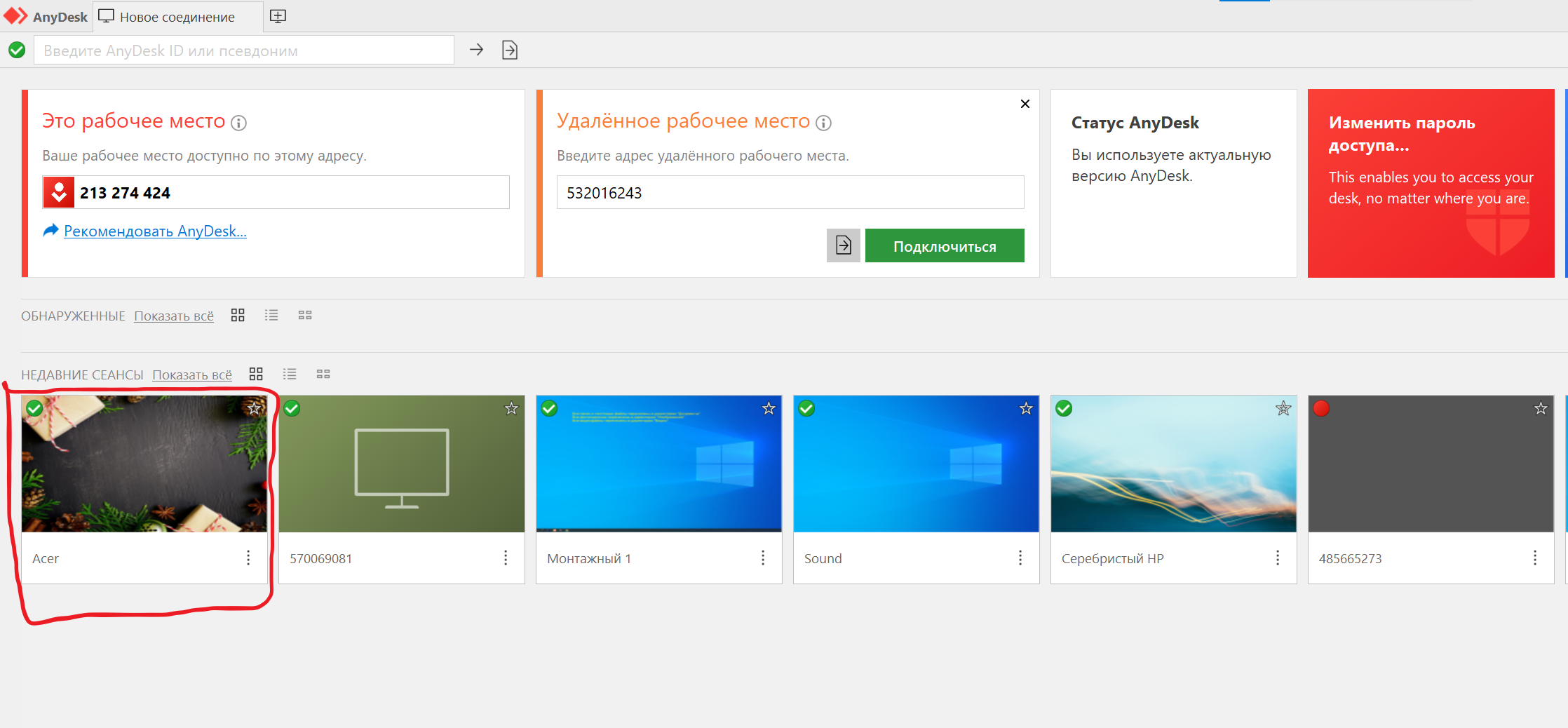Click the green Подключиться button

(945, 245)
